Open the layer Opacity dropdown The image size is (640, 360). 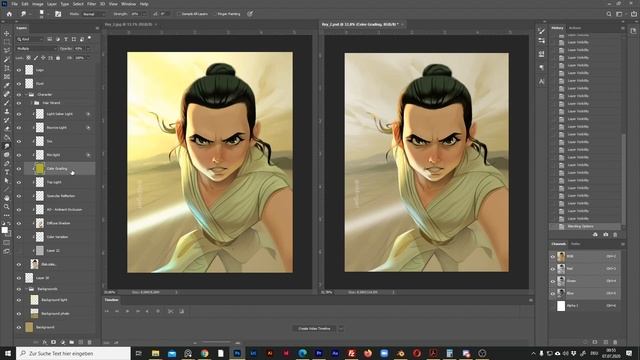[x=88, y=49]
